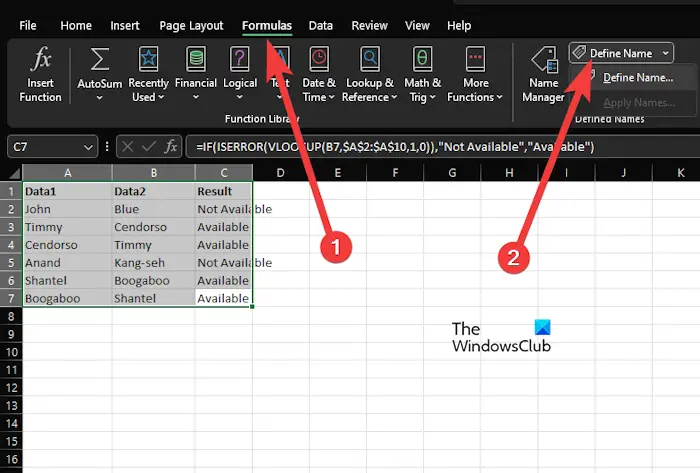700x473 pixels.
Task: Expand the More Functions dropdown chevron
Action: pyautogui.click(x=500, y=97)
